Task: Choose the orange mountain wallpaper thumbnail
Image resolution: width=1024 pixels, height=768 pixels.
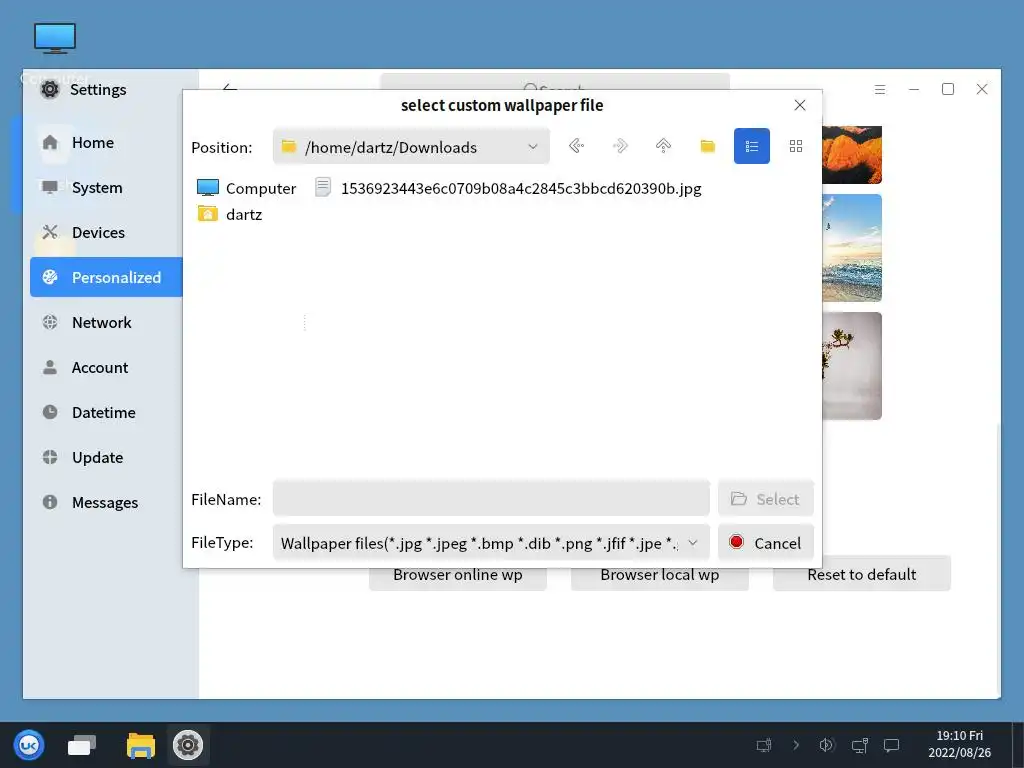Action: point(852,155)
